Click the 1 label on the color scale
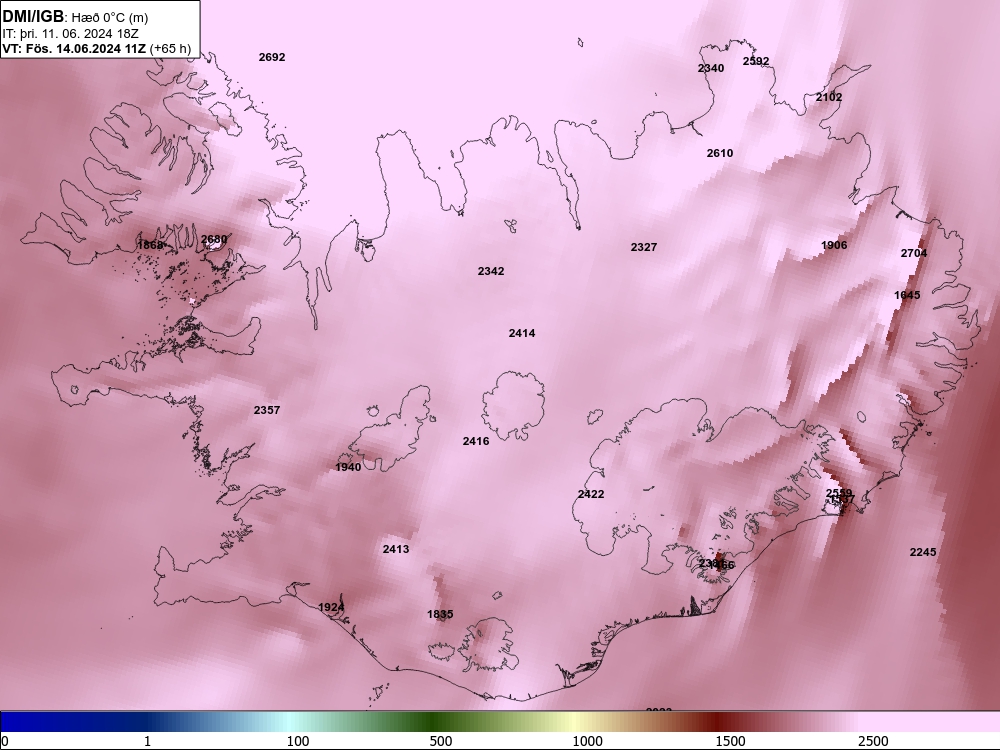Image resolution: width=1000 pixels, height=750 pixels. 147,742
